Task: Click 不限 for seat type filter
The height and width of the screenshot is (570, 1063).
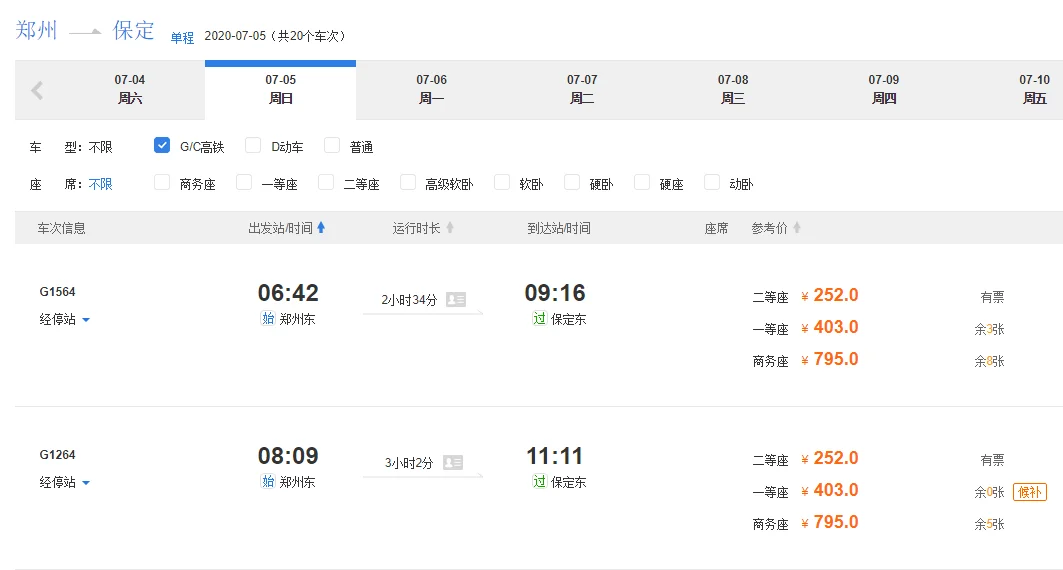Action: (x=100, y=184)
